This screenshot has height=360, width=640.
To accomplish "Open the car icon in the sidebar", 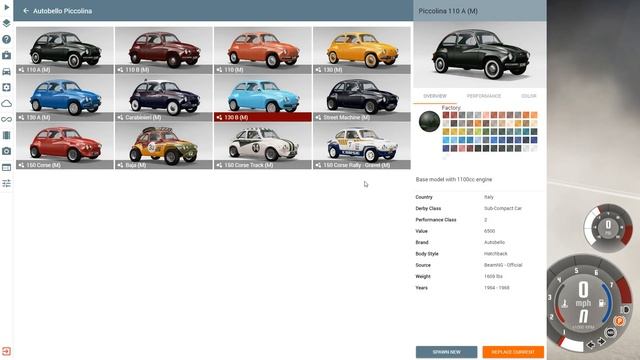I will click(7, 71).
